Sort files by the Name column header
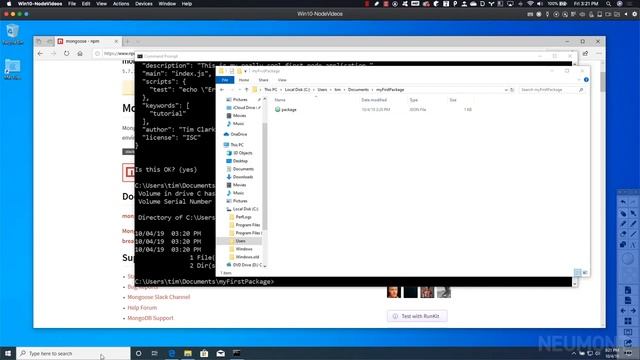Screen dimensions: 640x360 [280, 100]
